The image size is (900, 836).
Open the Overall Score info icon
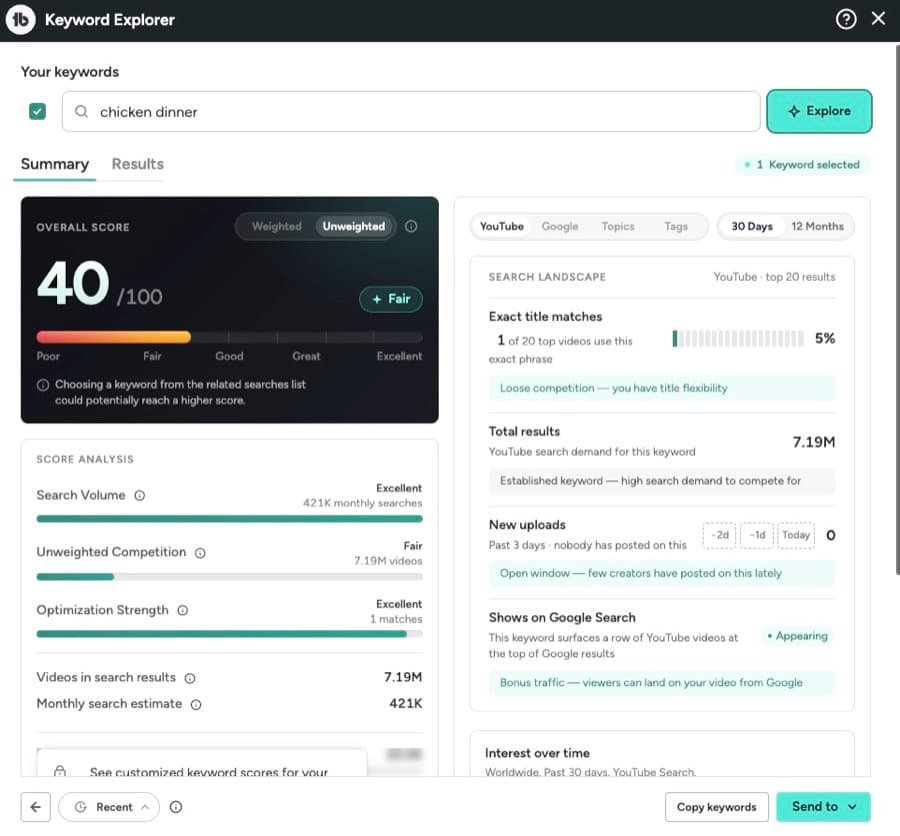[x=411, y=226]
